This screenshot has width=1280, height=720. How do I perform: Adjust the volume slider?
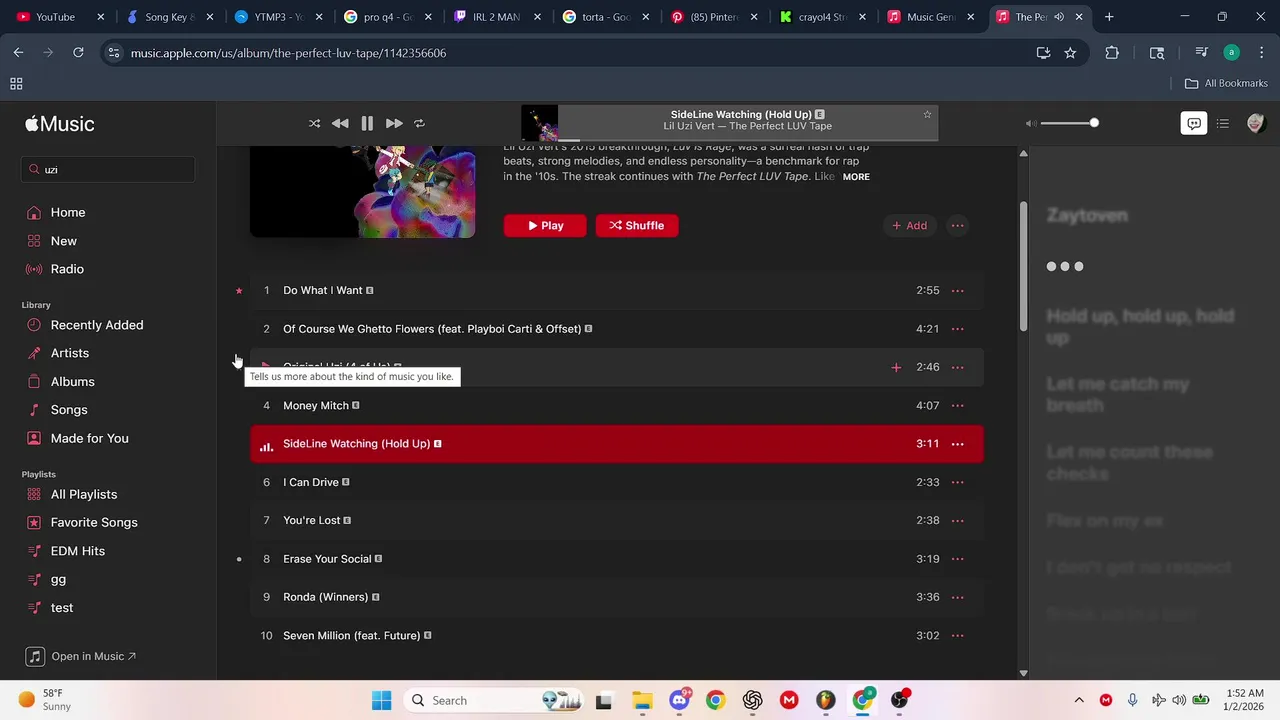point(1069,123)
